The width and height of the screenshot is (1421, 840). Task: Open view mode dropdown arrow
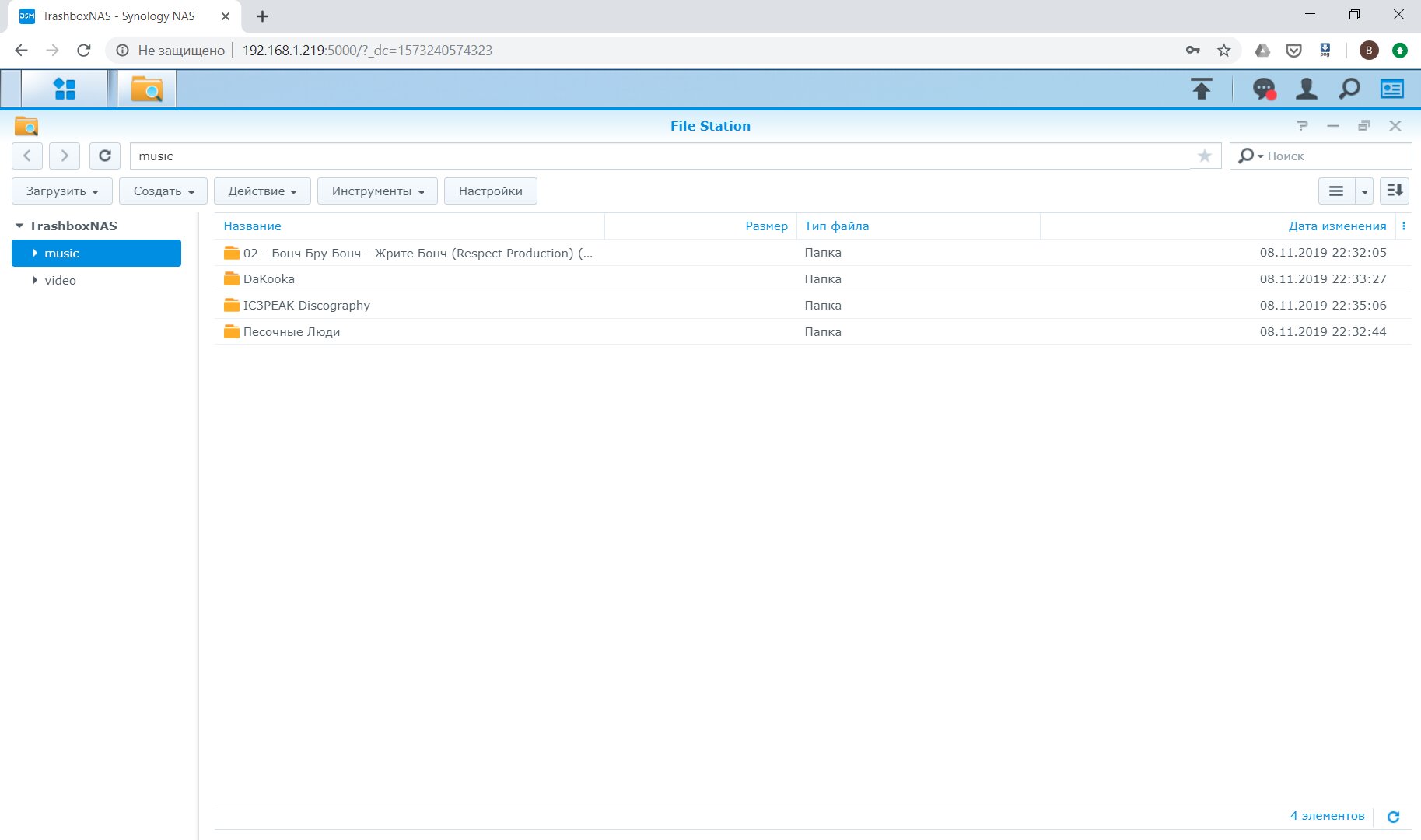pos(1364,191)
